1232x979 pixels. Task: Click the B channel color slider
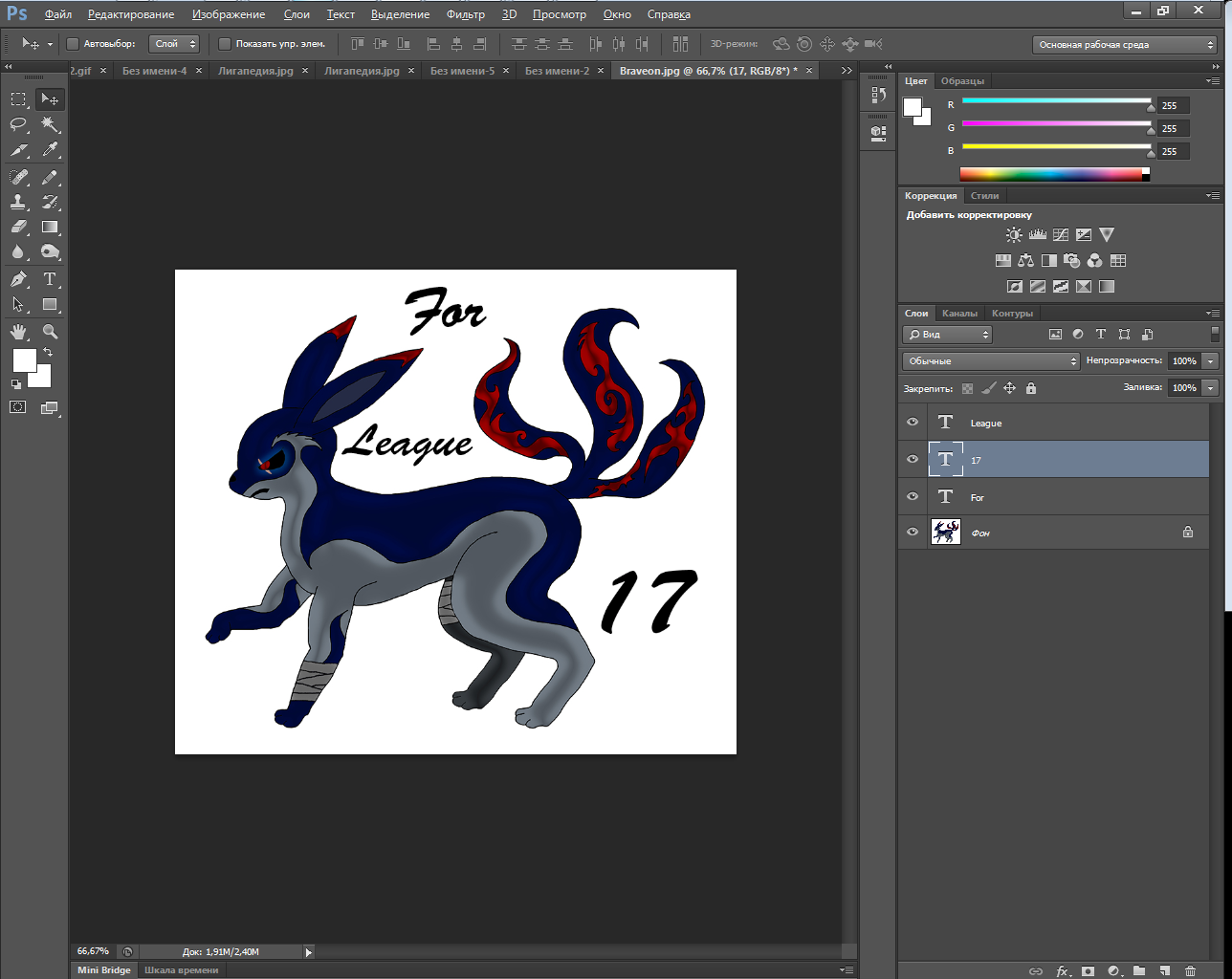(x=1057, y=147)
